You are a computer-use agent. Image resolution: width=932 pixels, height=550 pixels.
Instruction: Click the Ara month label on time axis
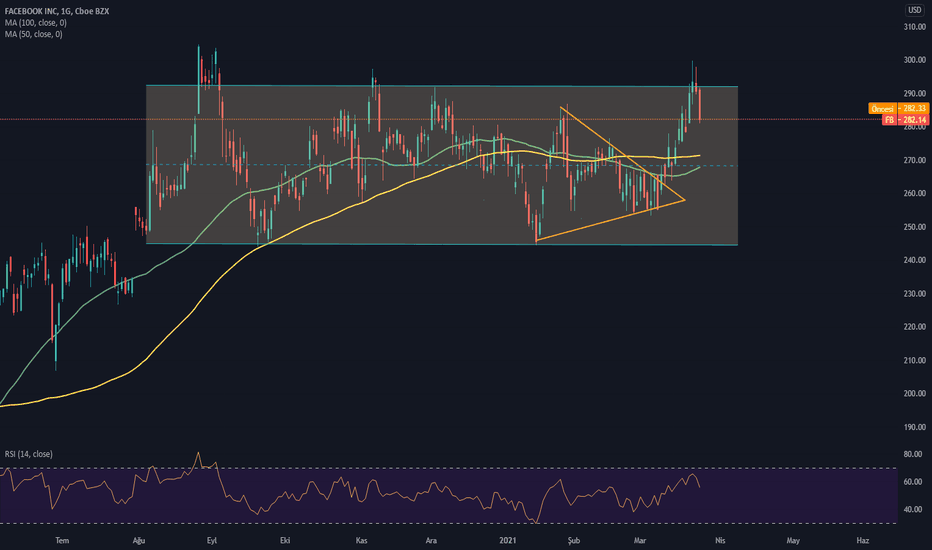coord(432,540)
